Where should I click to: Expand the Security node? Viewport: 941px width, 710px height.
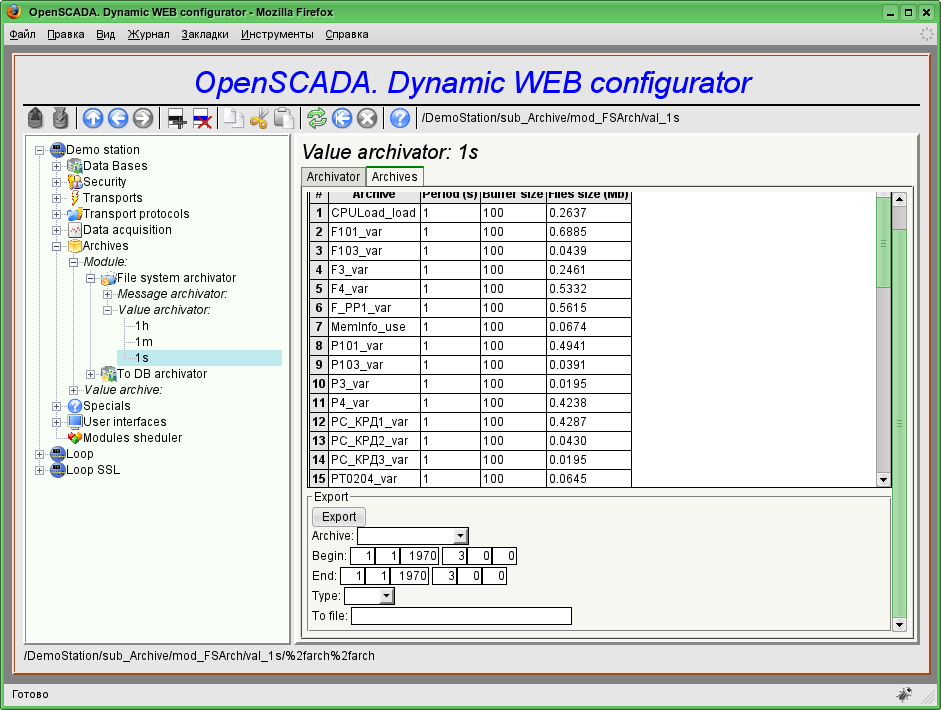pos(56,182)
